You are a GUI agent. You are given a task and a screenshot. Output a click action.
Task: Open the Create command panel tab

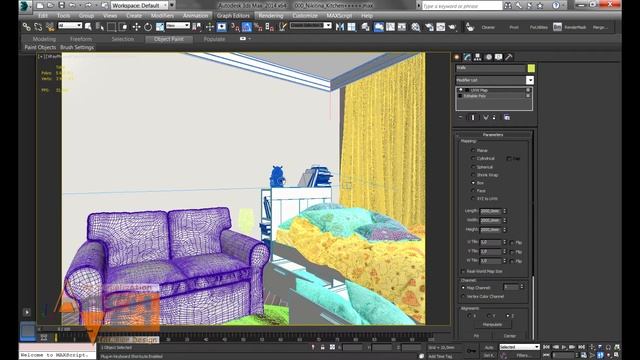[x=457, y=57]
